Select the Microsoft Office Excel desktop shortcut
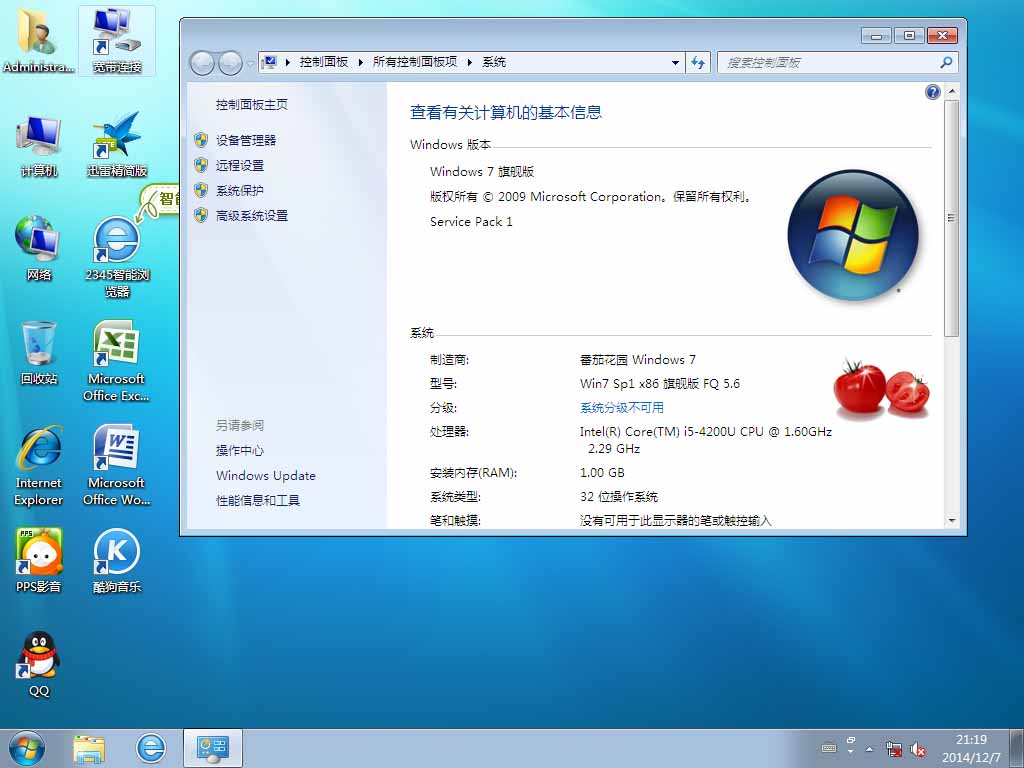1024x768 pixels. tap(117, 361)
